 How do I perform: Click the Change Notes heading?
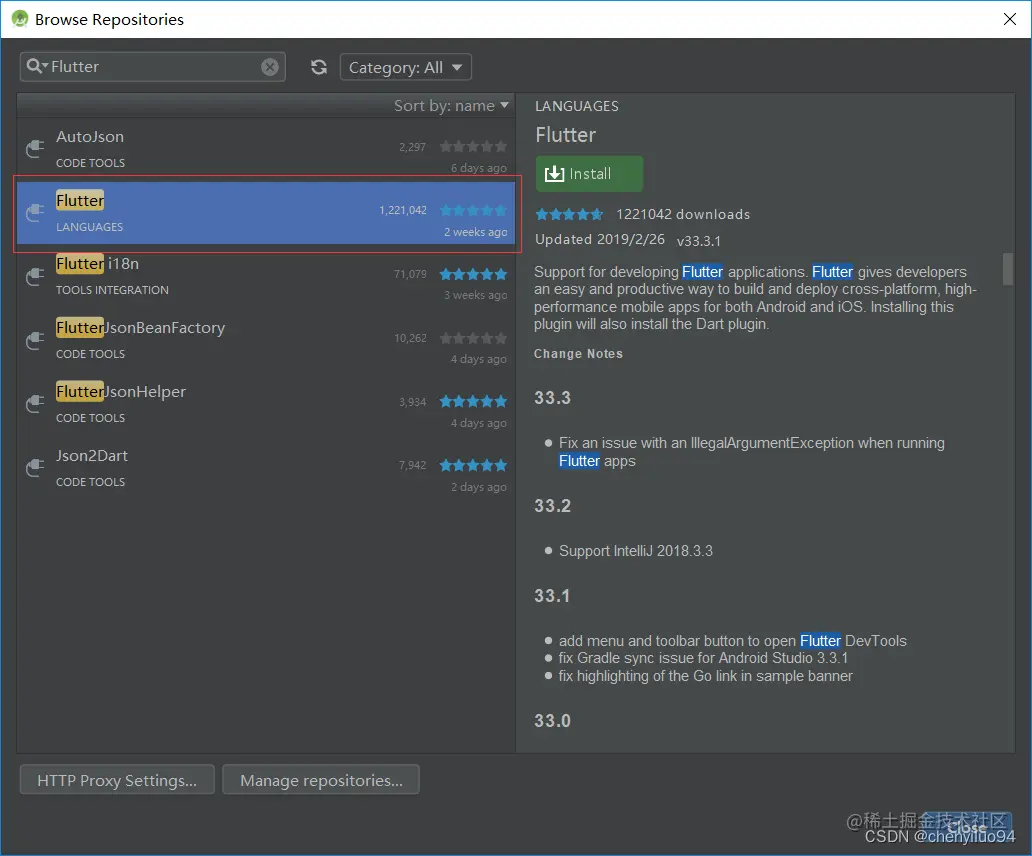pos(578,354)
